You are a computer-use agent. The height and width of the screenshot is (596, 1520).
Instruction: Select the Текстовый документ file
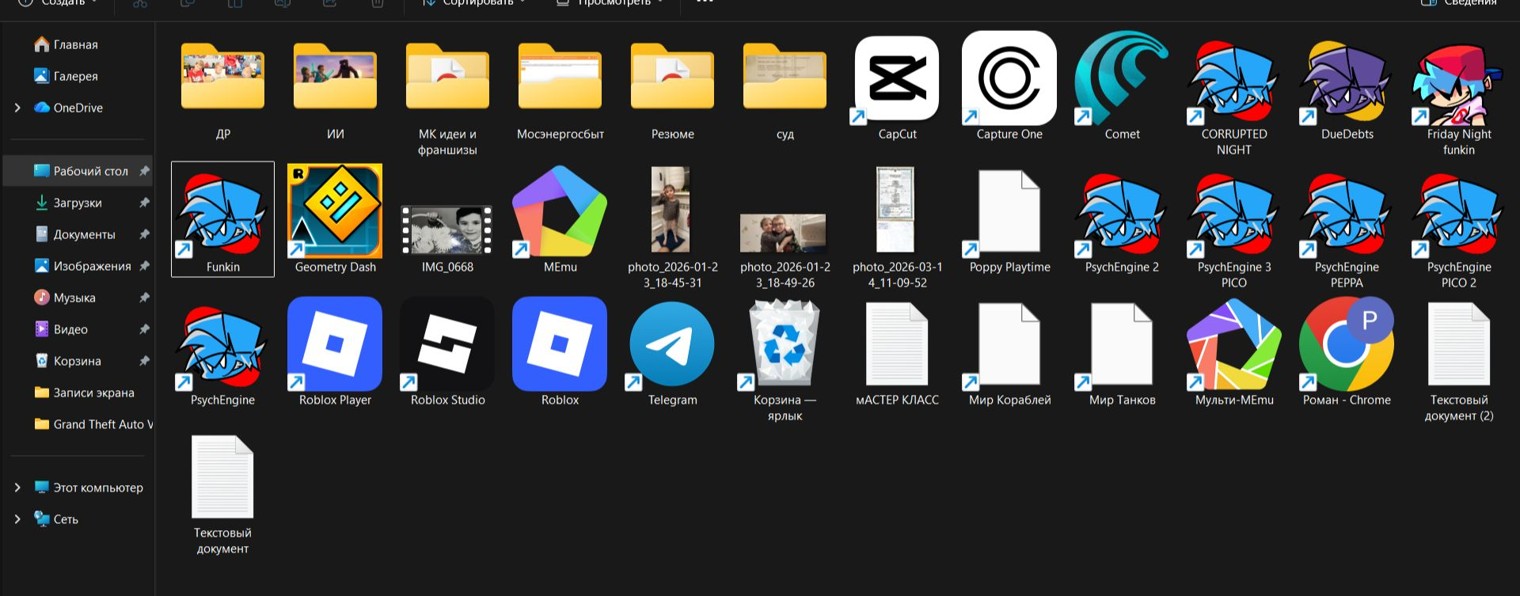(x=223, y=494)
